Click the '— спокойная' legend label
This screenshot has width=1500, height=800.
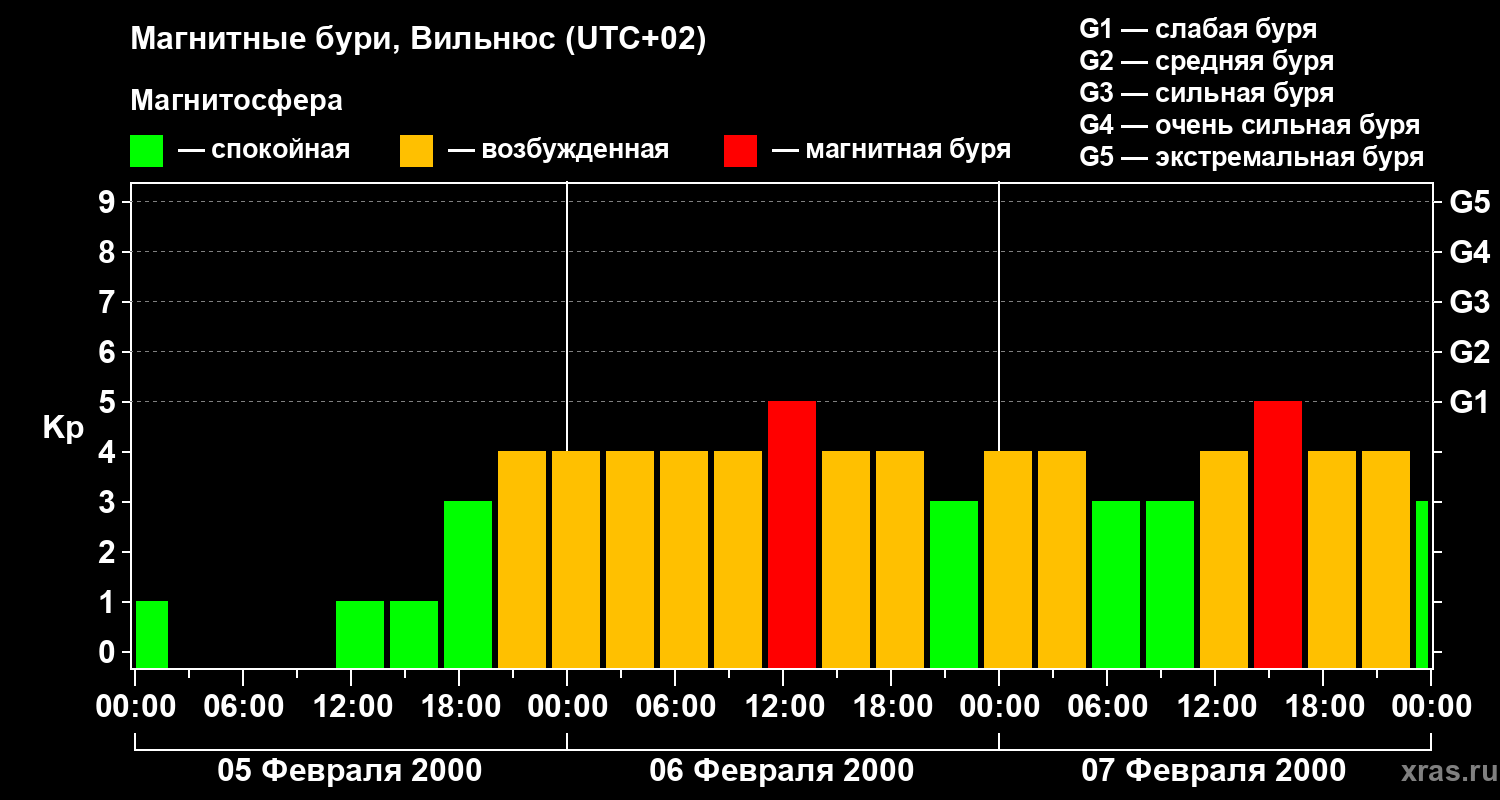click(264, 150)
